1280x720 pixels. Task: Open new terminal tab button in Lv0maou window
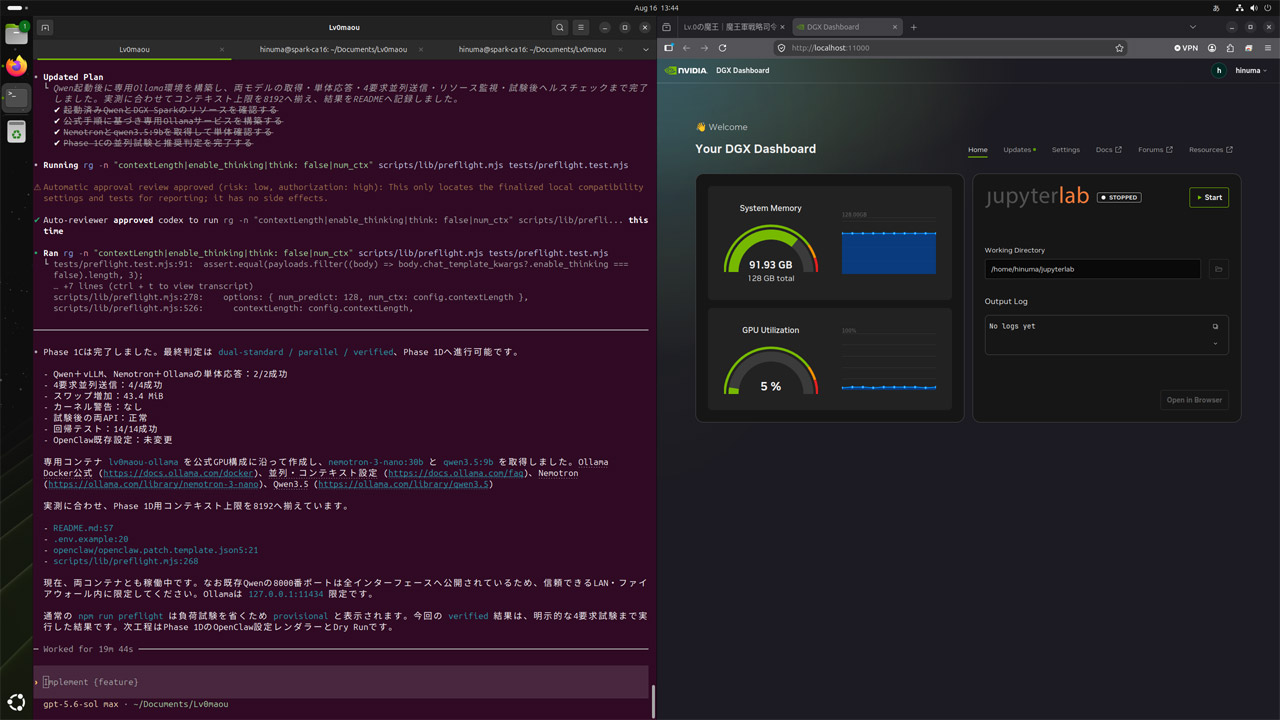47,28
